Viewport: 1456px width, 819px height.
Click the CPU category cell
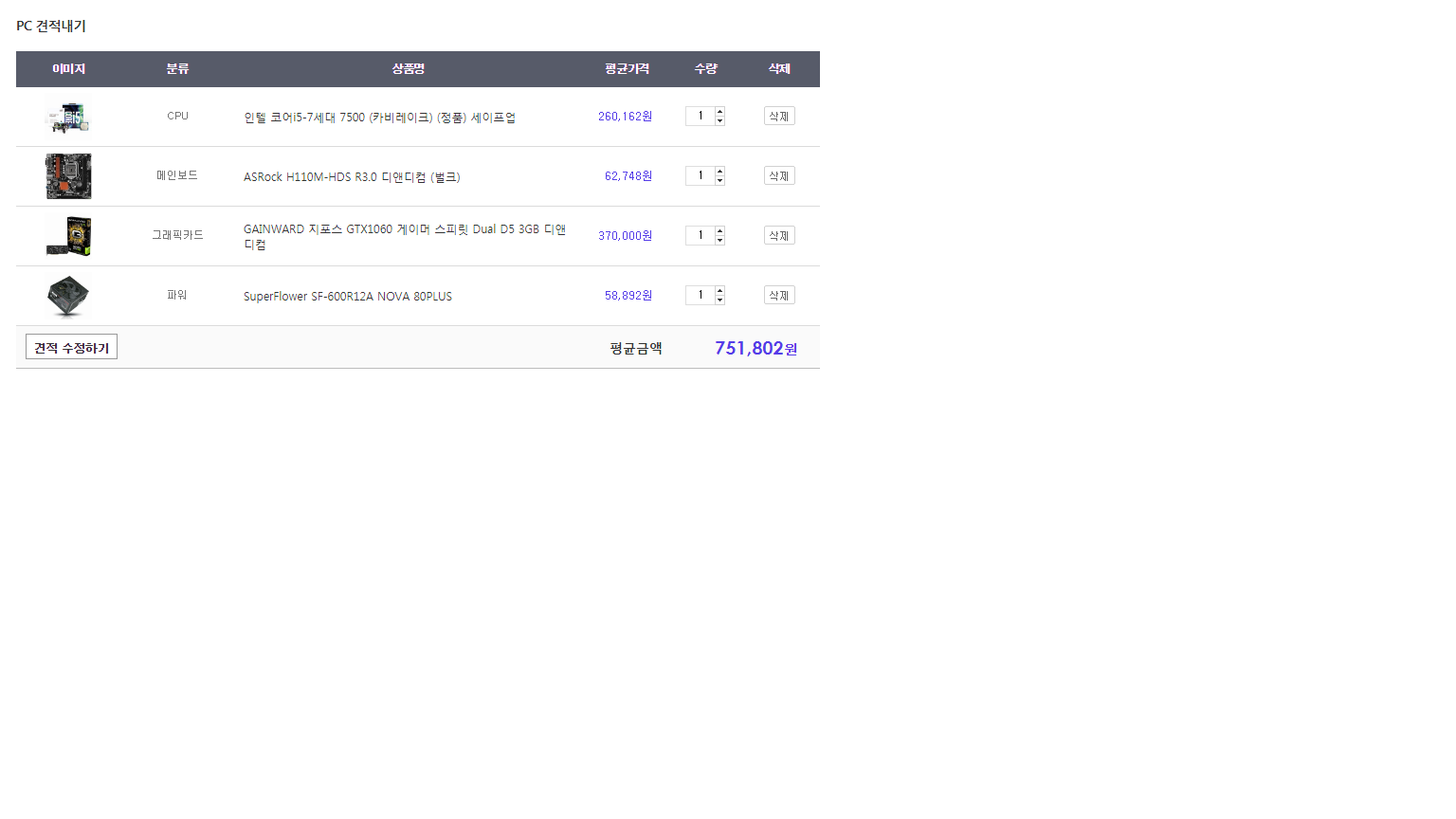pos(177,116)
